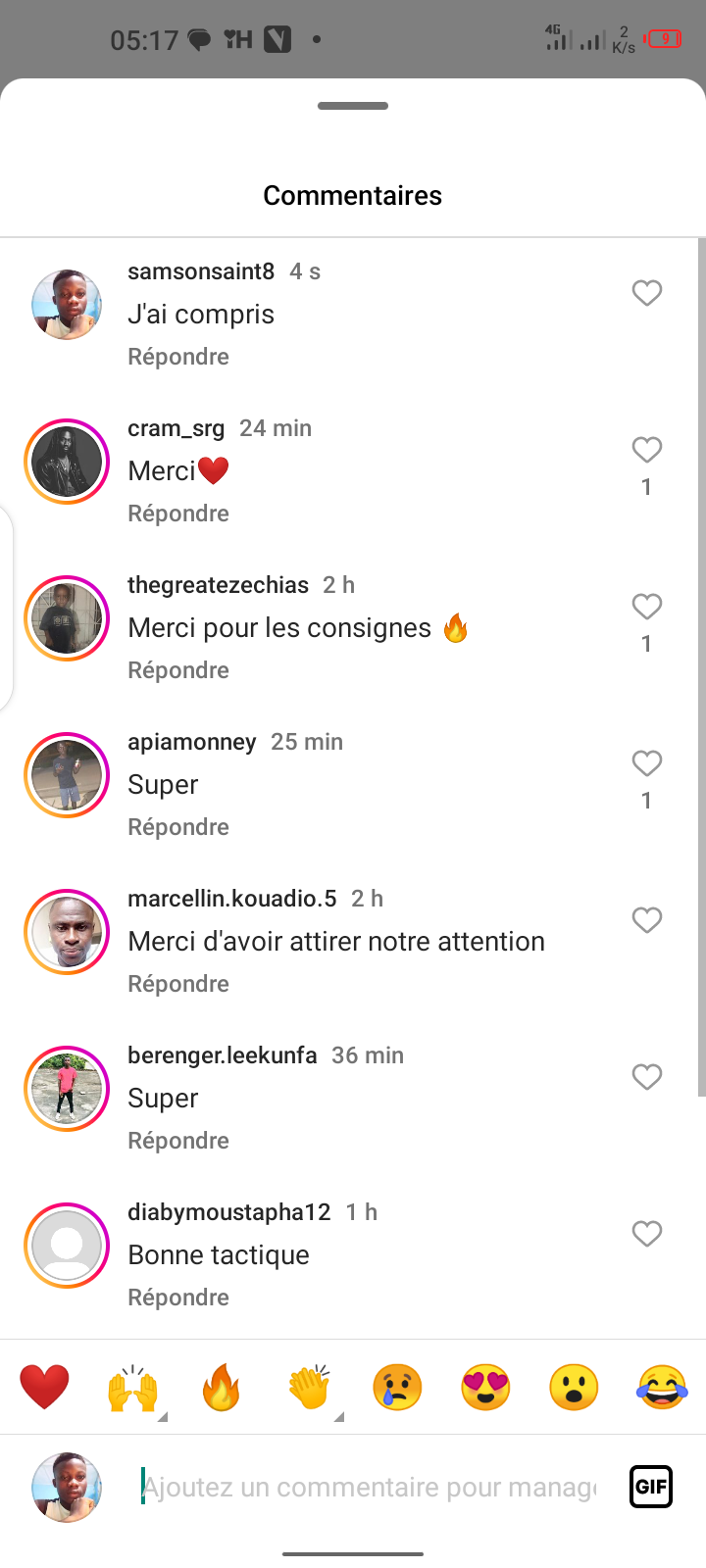Viewport: 706px width, 1568px height.
Task: Insert the fire emoji reaction
Action: point(221,1388)
